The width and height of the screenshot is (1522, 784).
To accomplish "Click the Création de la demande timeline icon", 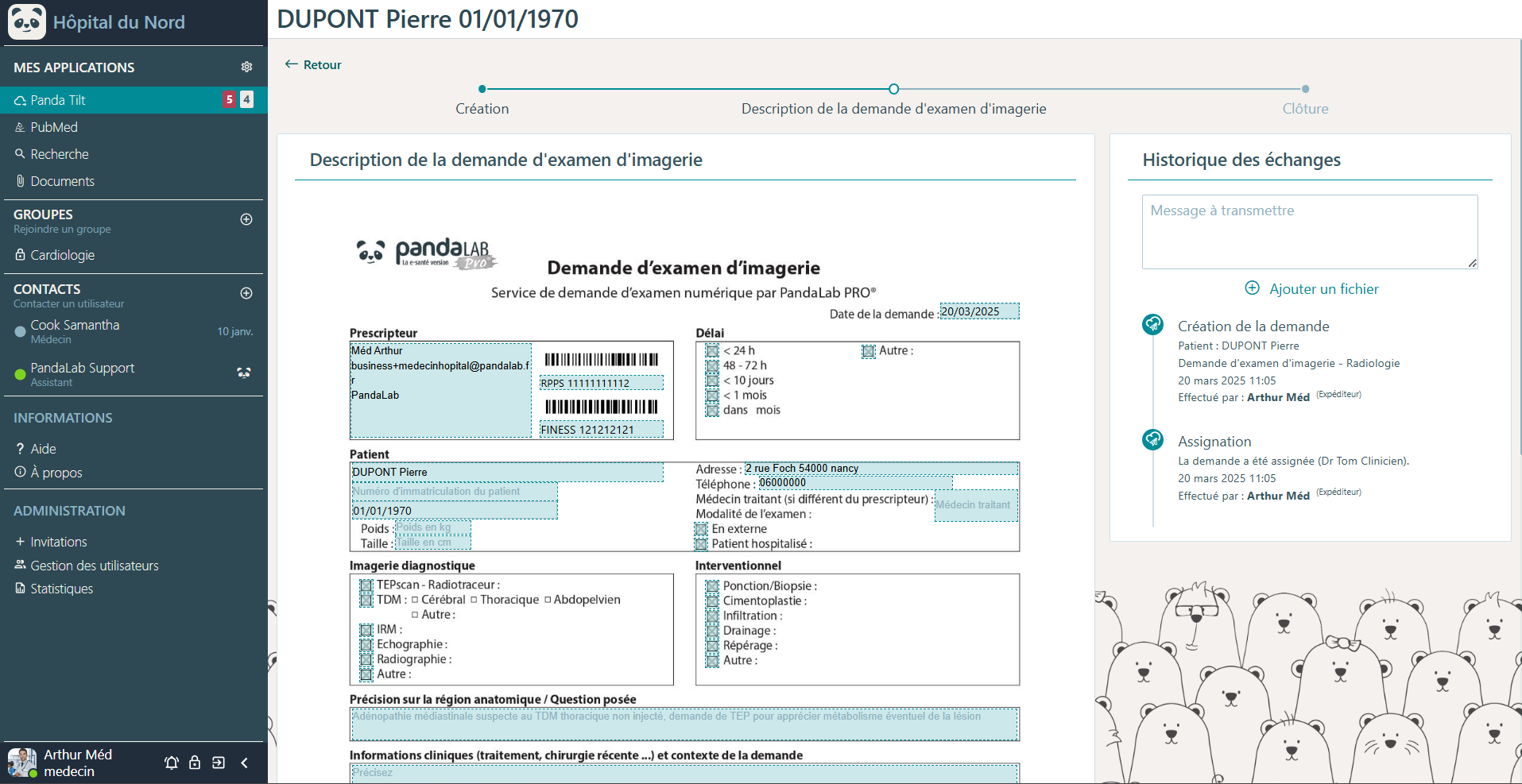I will tap(1152, 324).
